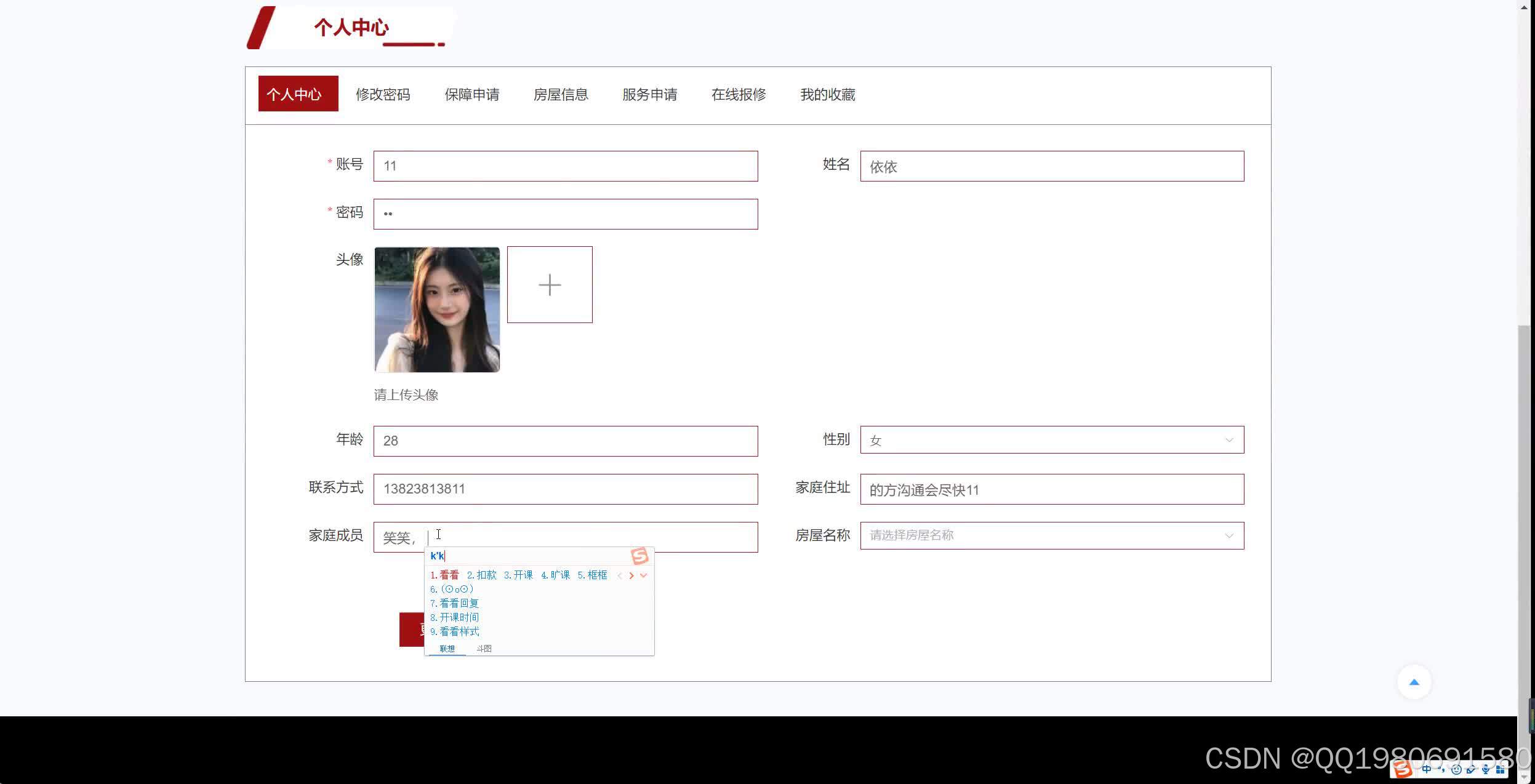The image size is (1535, 784).
Task: Click the handwriting pen icon on the Sogou toolbar
Action: (1471, 769)
